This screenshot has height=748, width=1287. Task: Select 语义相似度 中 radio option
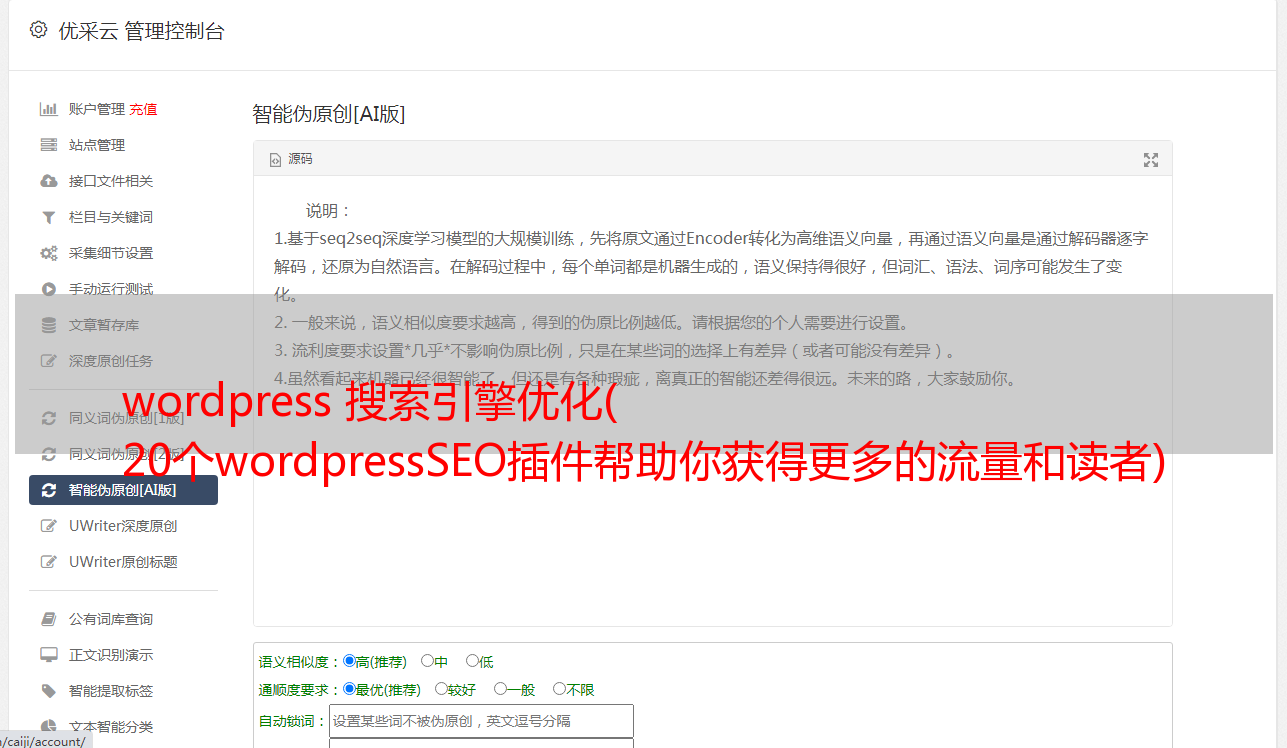pyautogui.click(x=427, y=661)
